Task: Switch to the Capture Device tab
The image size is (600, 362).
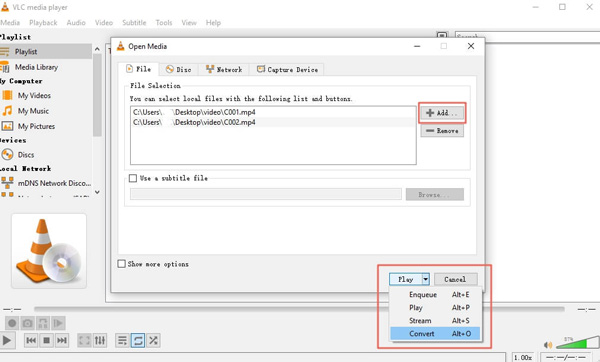Action: click(x=287, y=70)
